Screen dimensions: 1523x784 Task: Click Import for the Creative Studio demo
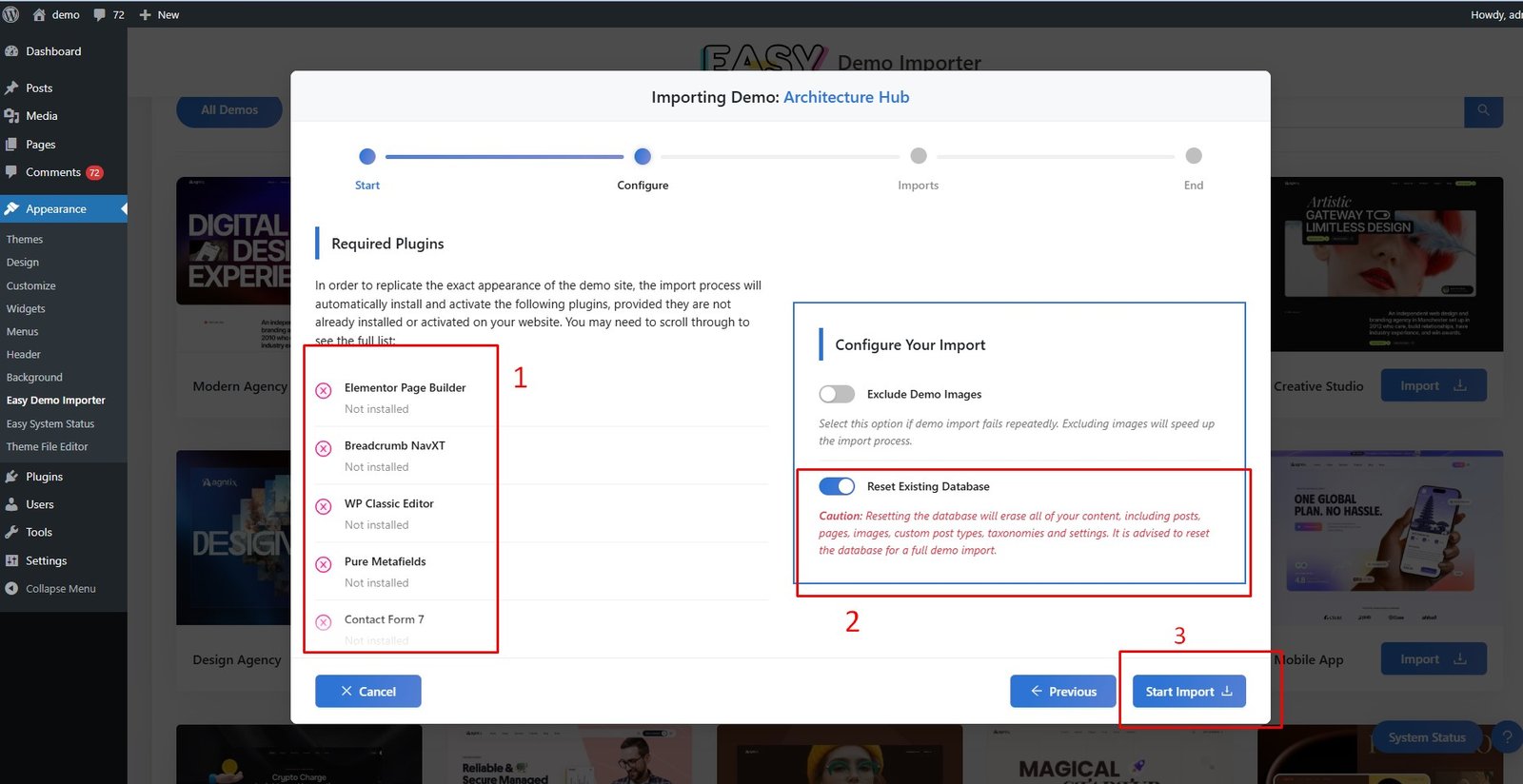point(1434,385)
